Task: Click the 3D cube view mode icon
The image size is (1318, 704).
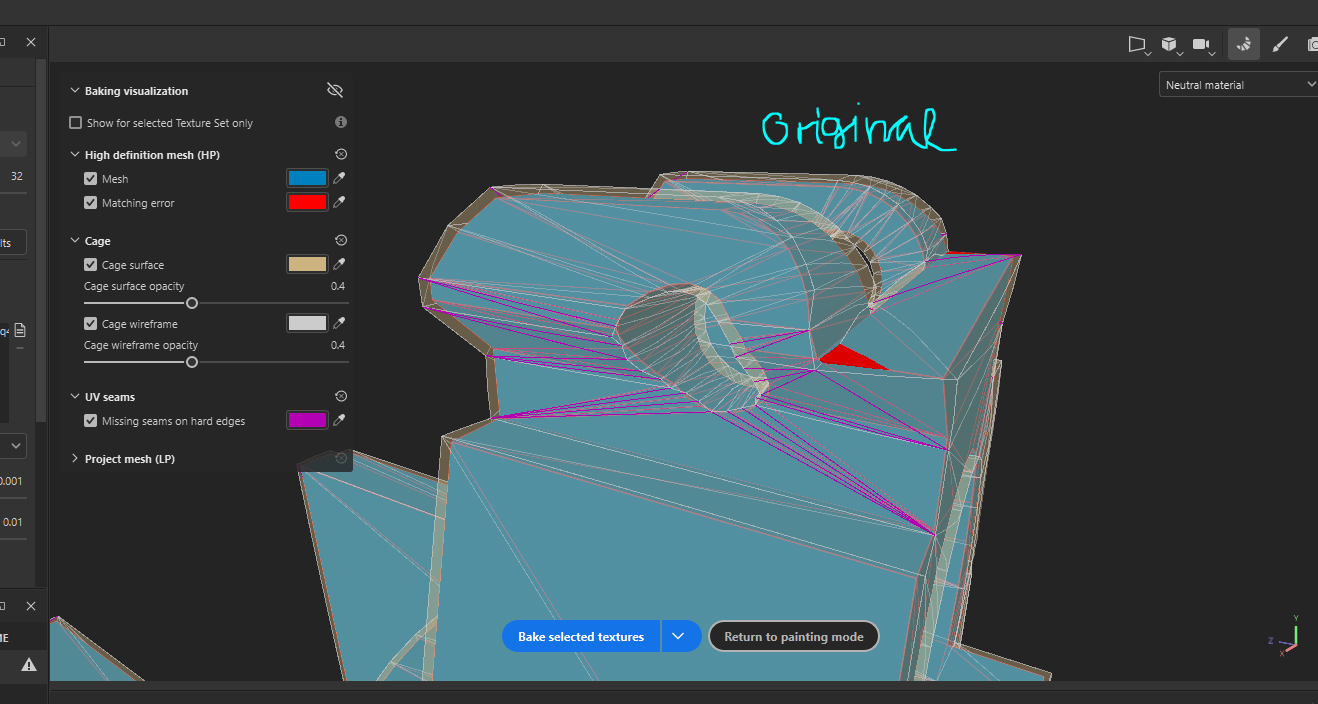Action: [x=1168, y=44]
